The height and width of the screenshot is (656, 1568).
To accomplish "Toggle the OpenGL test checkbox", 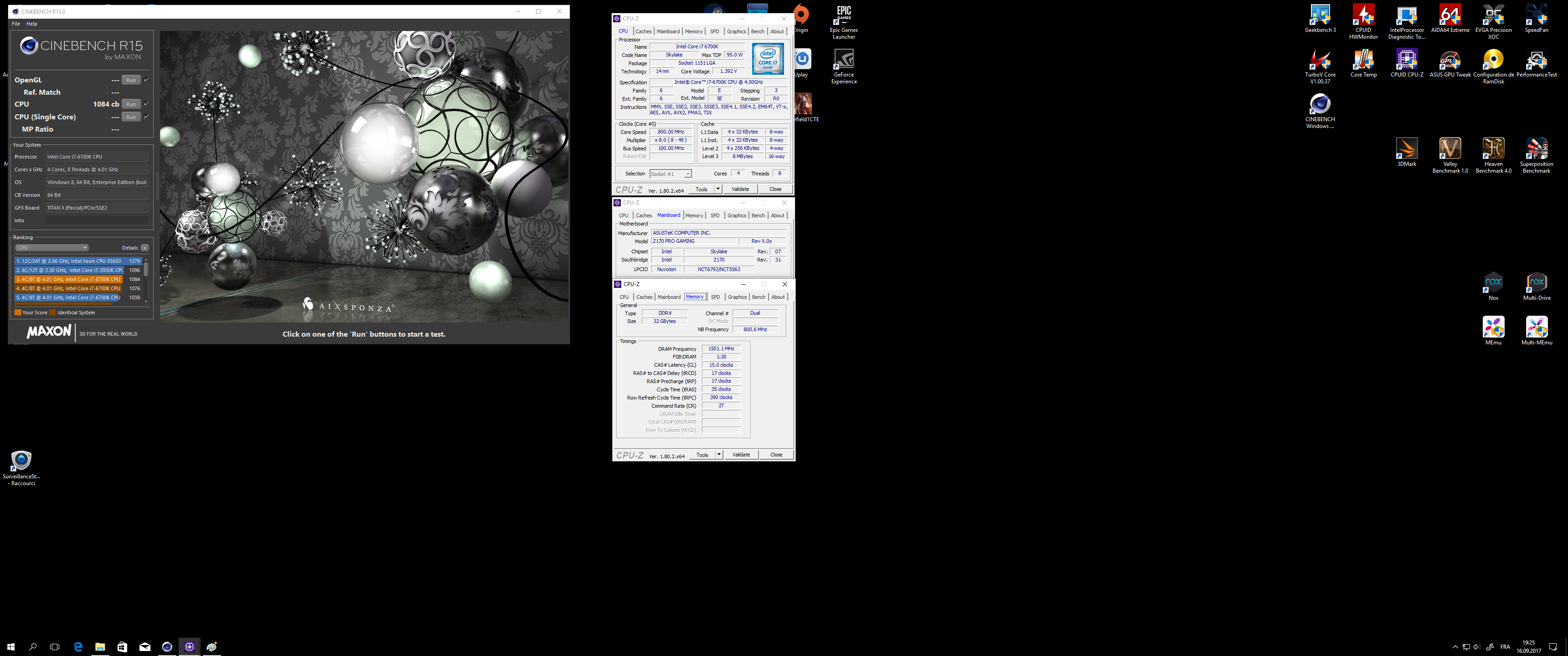I will 146,80.
